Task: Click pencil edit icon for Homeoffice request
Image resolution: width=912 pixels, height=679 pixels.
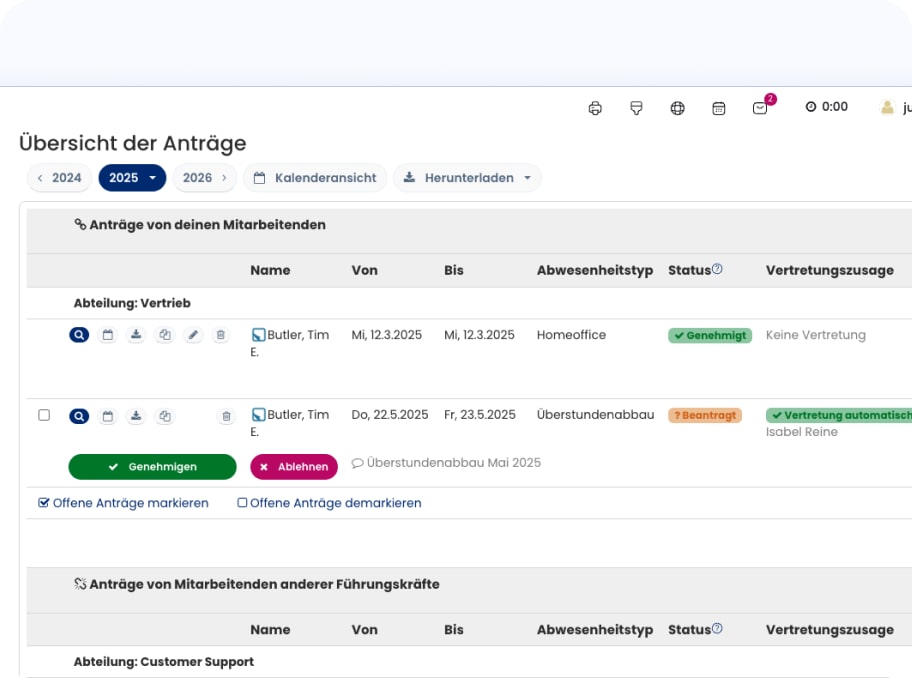Action: coord(194,335)
